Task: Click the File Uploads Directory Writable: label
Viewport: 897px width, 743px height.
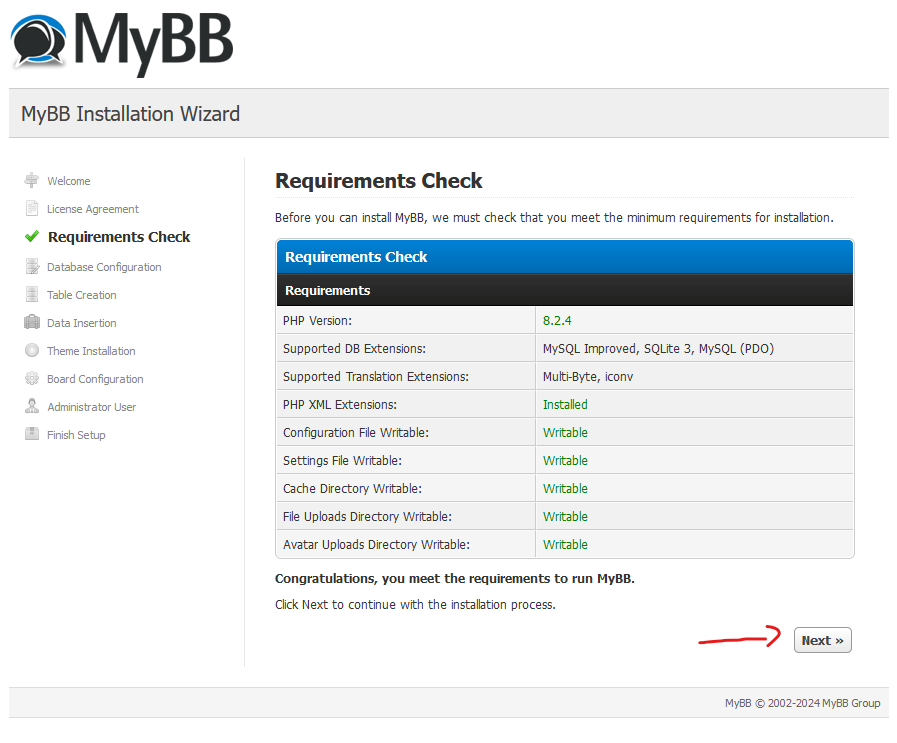Action: click(x=367, y=517)
